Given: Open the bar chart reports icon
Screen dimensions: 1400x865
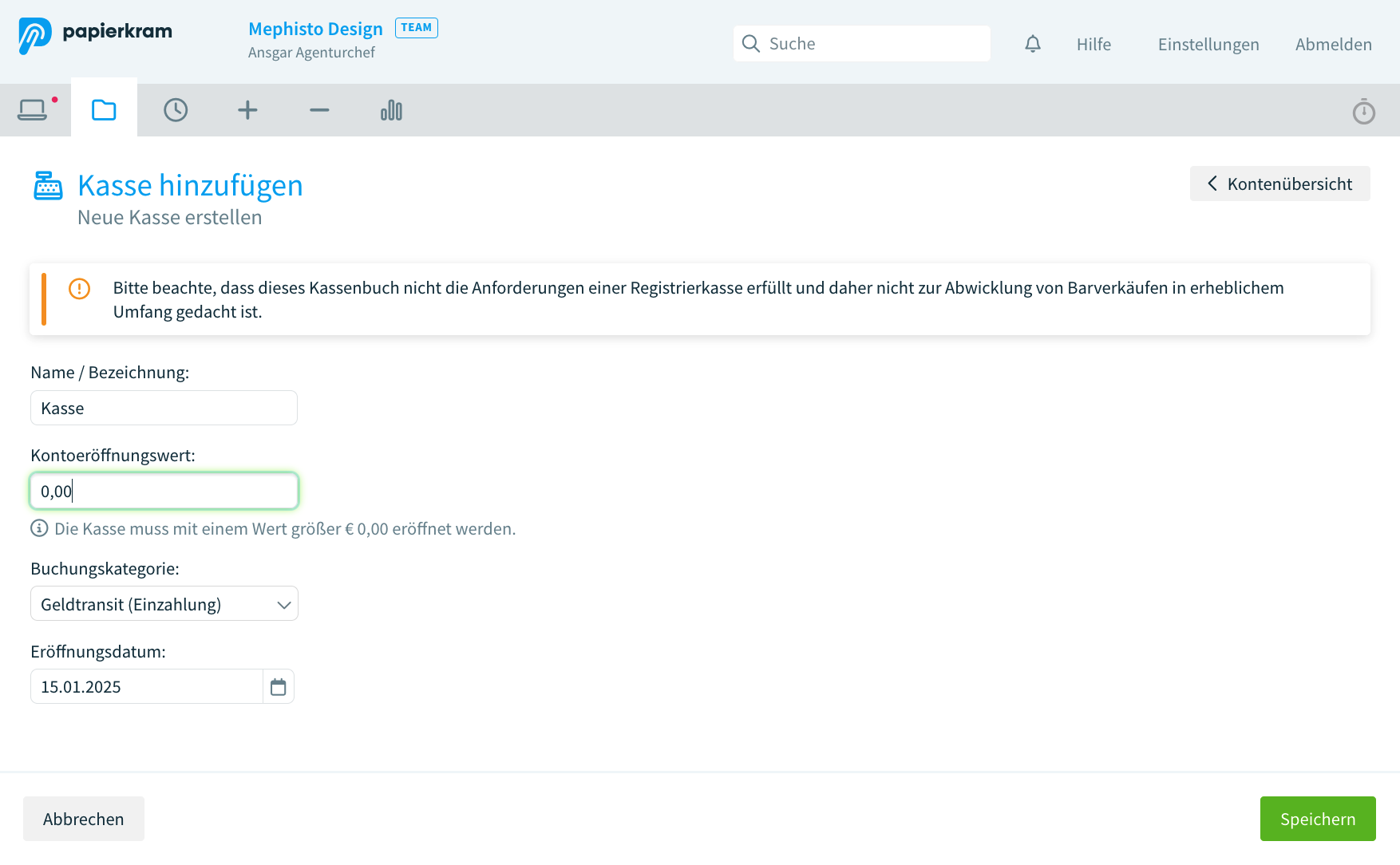Looking at the screenshot, I should pyautogui.click(x=391, y=110).
